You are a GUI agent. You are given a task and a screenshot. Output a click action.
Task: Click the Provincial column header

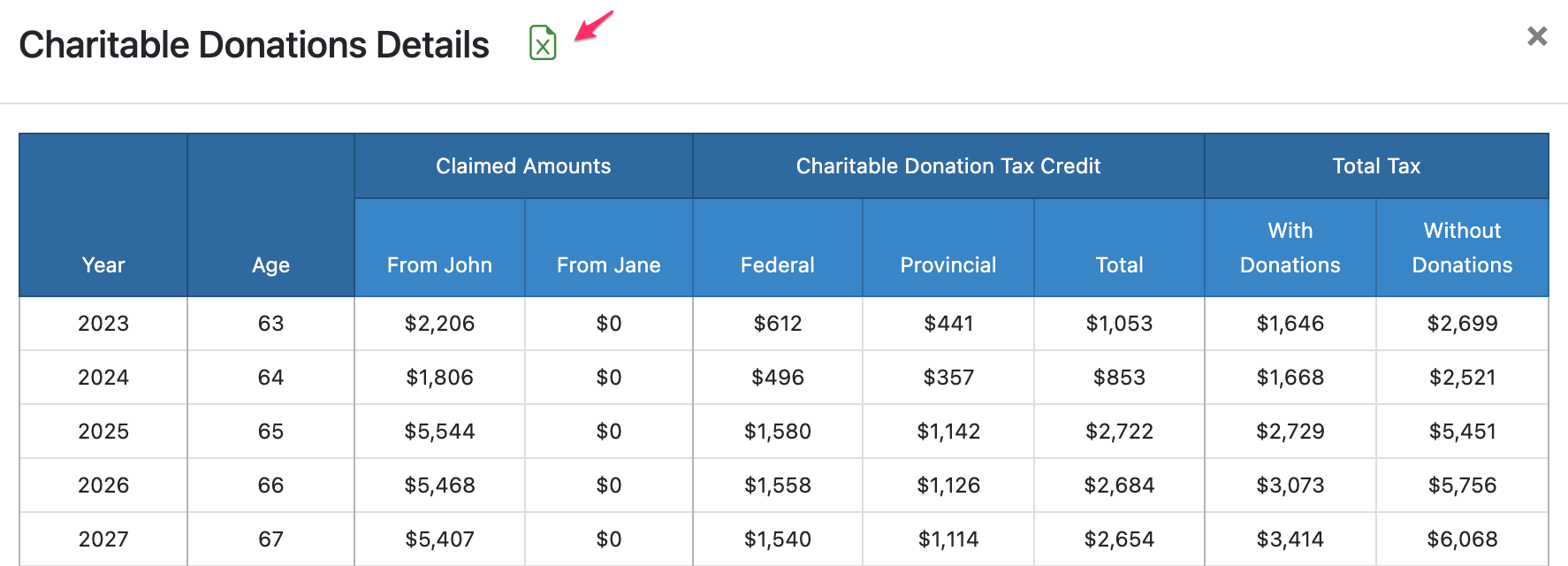(948, 264)
